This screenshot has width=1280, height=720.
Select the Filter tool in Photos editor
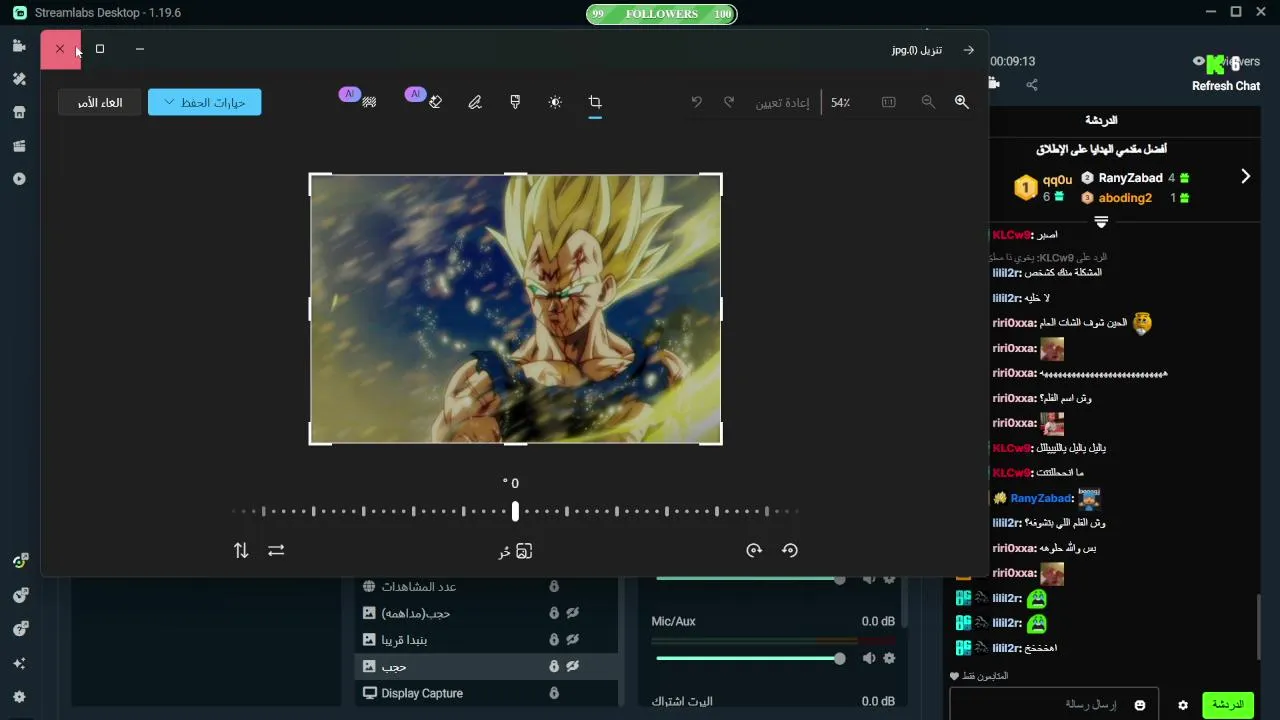pos(515,102)
